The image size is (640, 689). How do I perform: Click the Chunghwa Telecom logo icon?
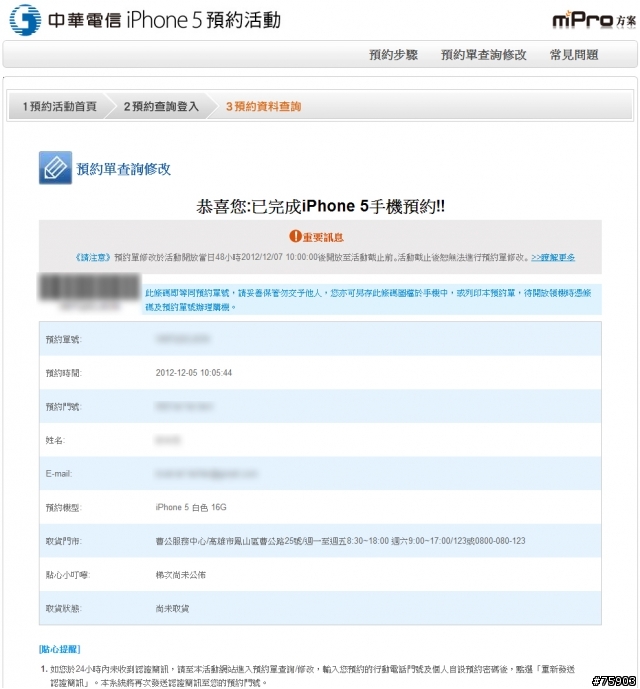[x=25, y=20]
